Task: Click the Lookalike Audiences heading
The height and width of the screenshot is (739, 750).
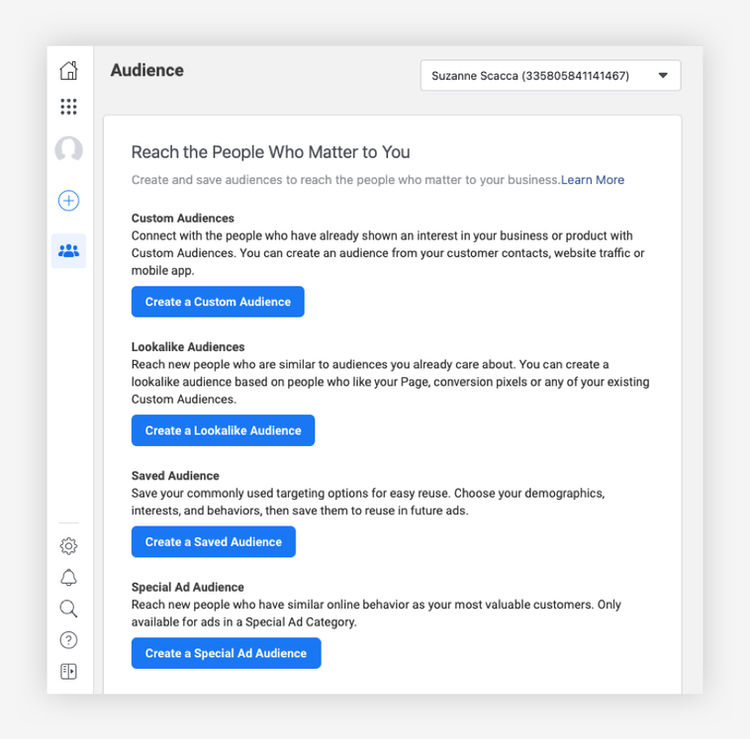Action: pos(188,347)
